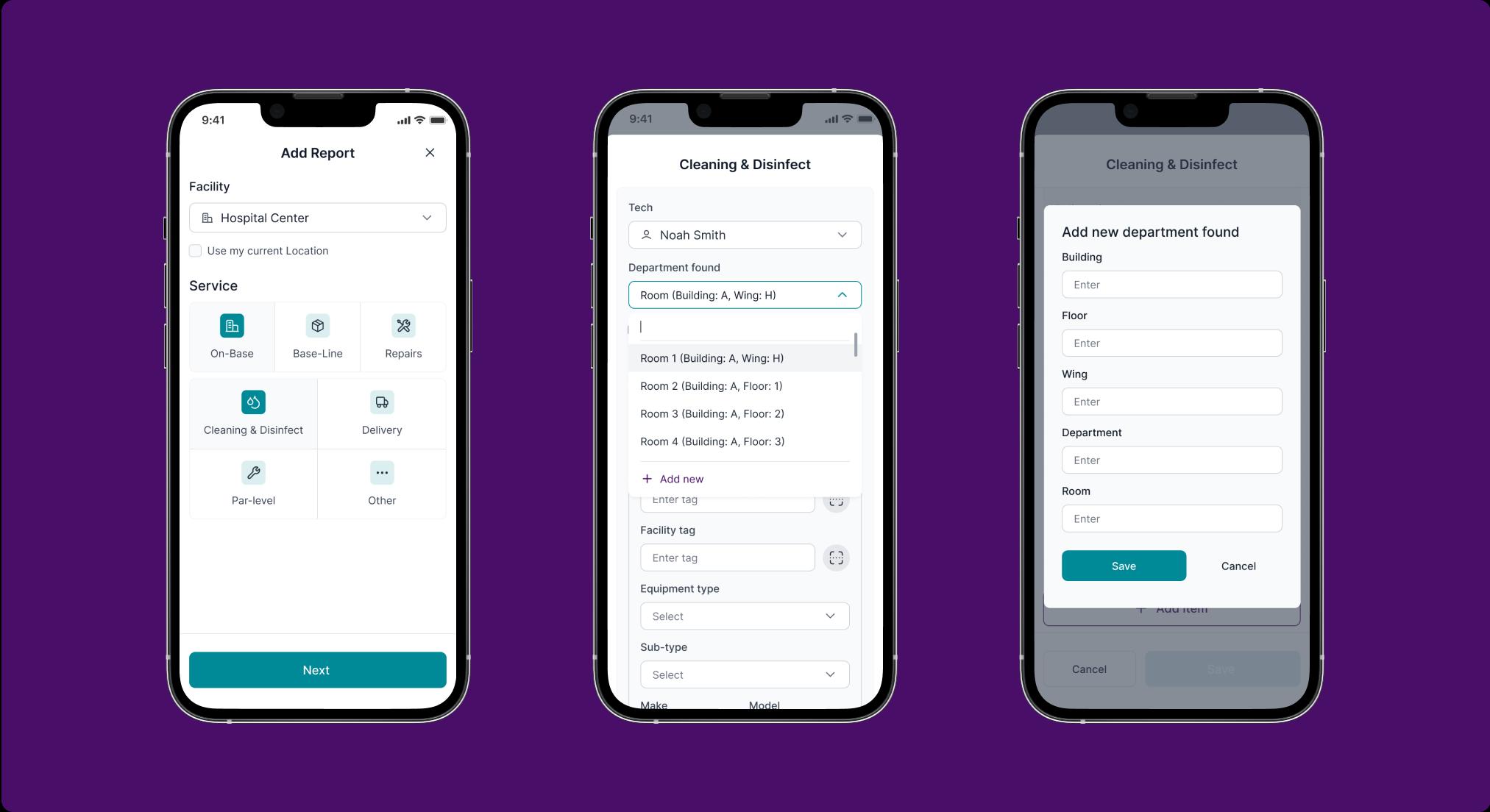Click the Save button in dialog
1490x812 pixels.
point(1123,565)
